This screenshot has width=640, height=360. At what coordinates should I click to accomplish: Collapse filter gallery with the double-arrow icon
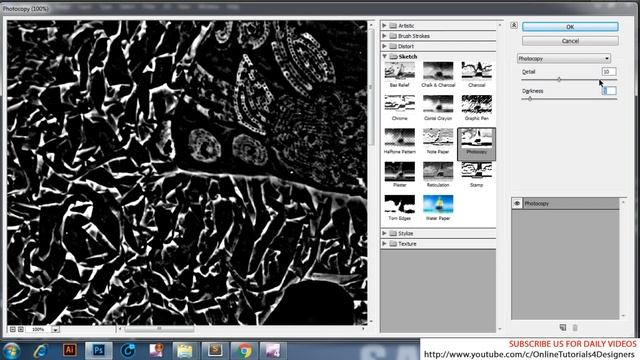514,25
